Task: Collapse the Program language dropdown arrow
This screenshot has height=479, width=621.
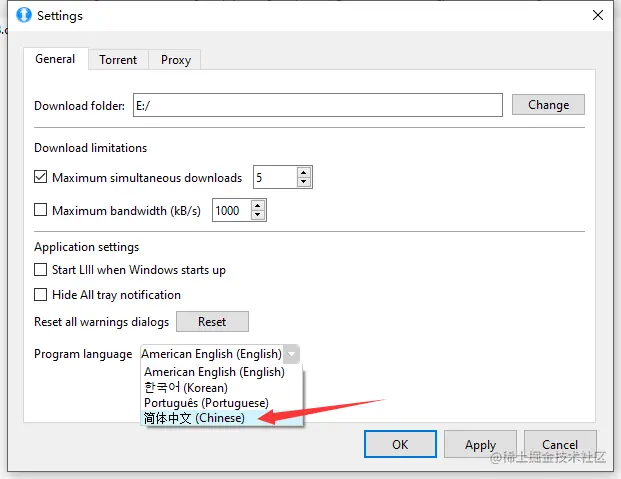Action: (x=291, y=354)
